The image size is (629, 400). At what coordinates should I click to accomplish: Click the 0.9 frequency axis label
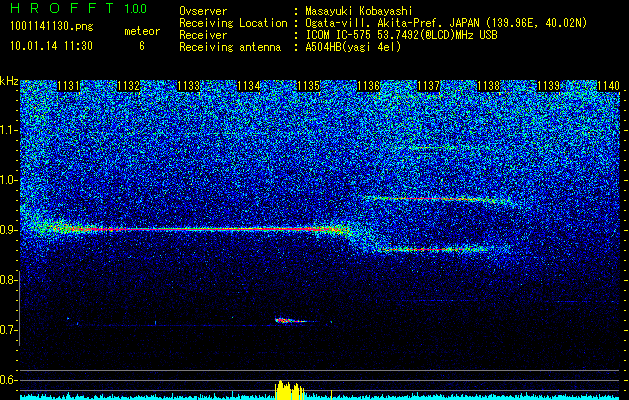tap(9, 230)
